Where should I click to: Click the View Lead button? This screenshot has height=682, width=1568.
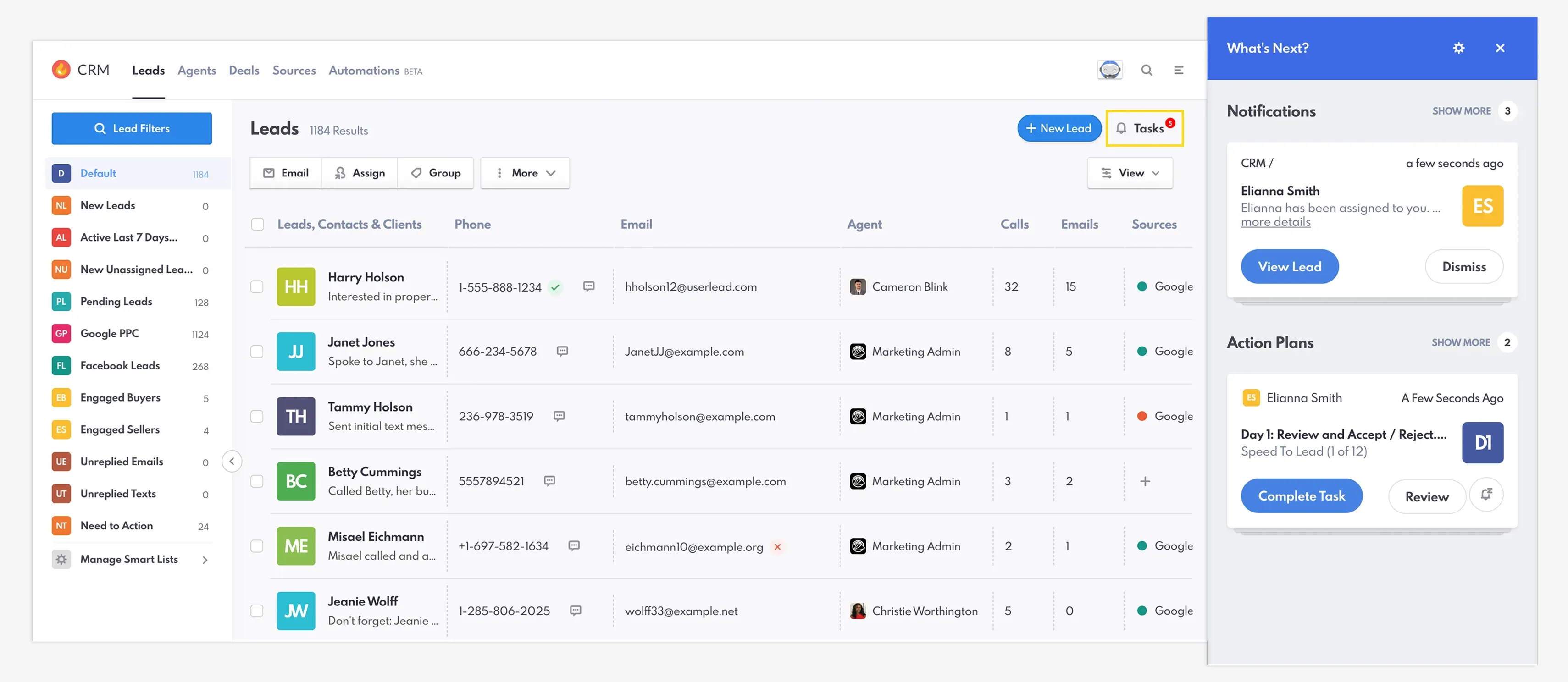click(1289, 266)
